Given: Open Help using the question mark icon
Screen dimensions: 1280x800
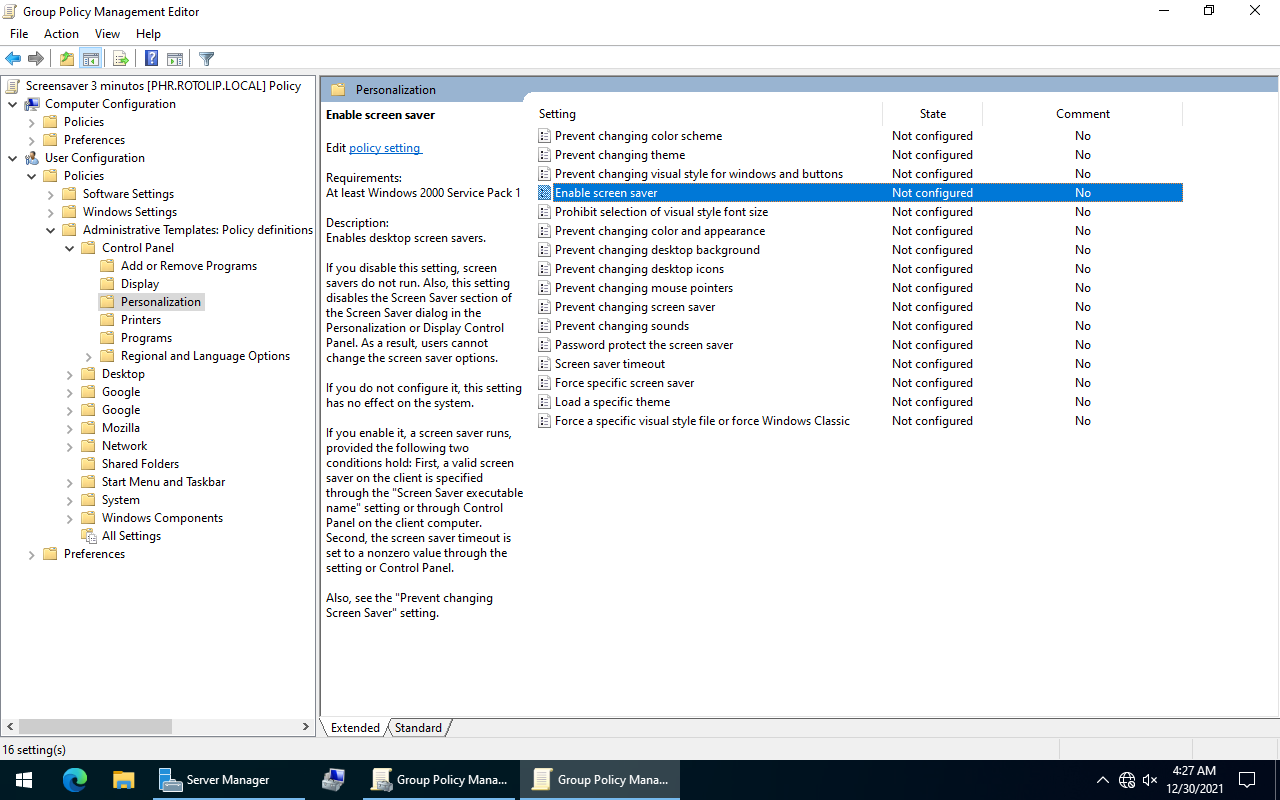Looking at the screenshot, I should [151, 58].
